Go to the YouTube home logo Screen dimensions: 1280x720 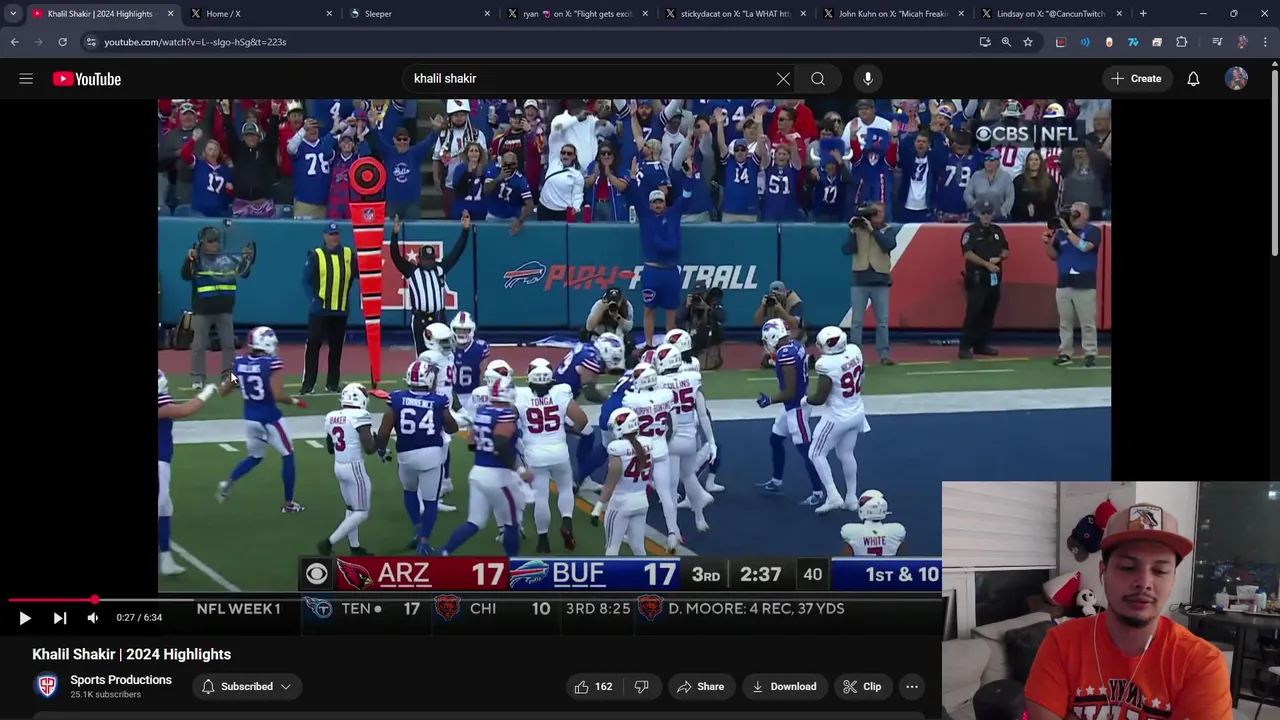click(87, 79)
